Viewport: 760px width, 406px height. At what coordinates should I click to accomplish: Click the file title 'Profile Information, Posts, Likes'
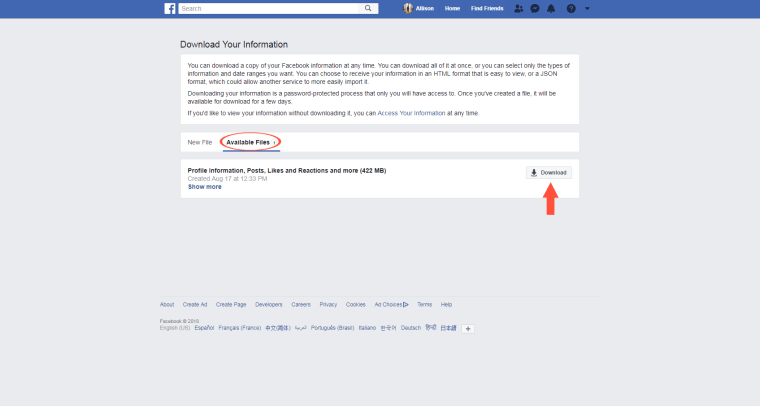pos(287,171)
